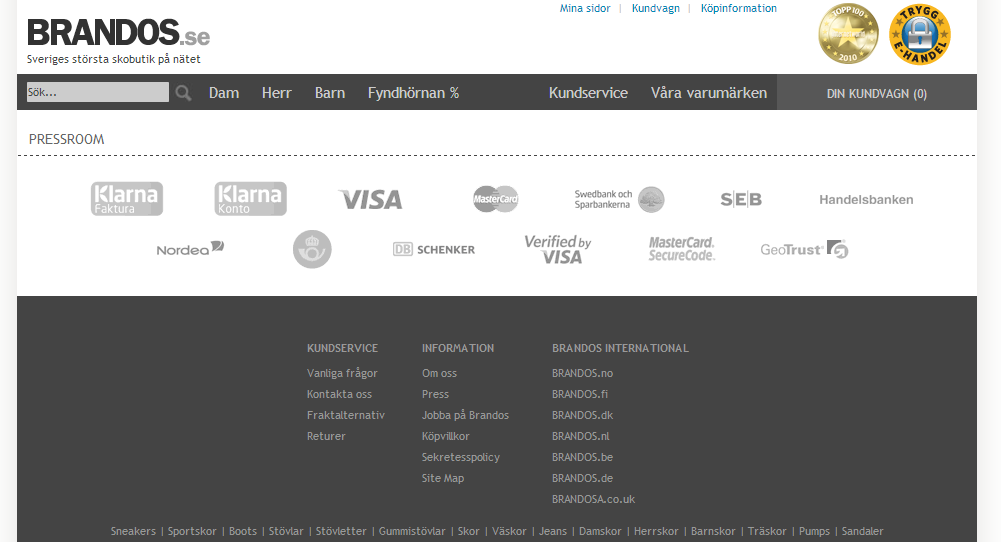
Task: Click the MasterCard circles logo
Action: point(495,199)
